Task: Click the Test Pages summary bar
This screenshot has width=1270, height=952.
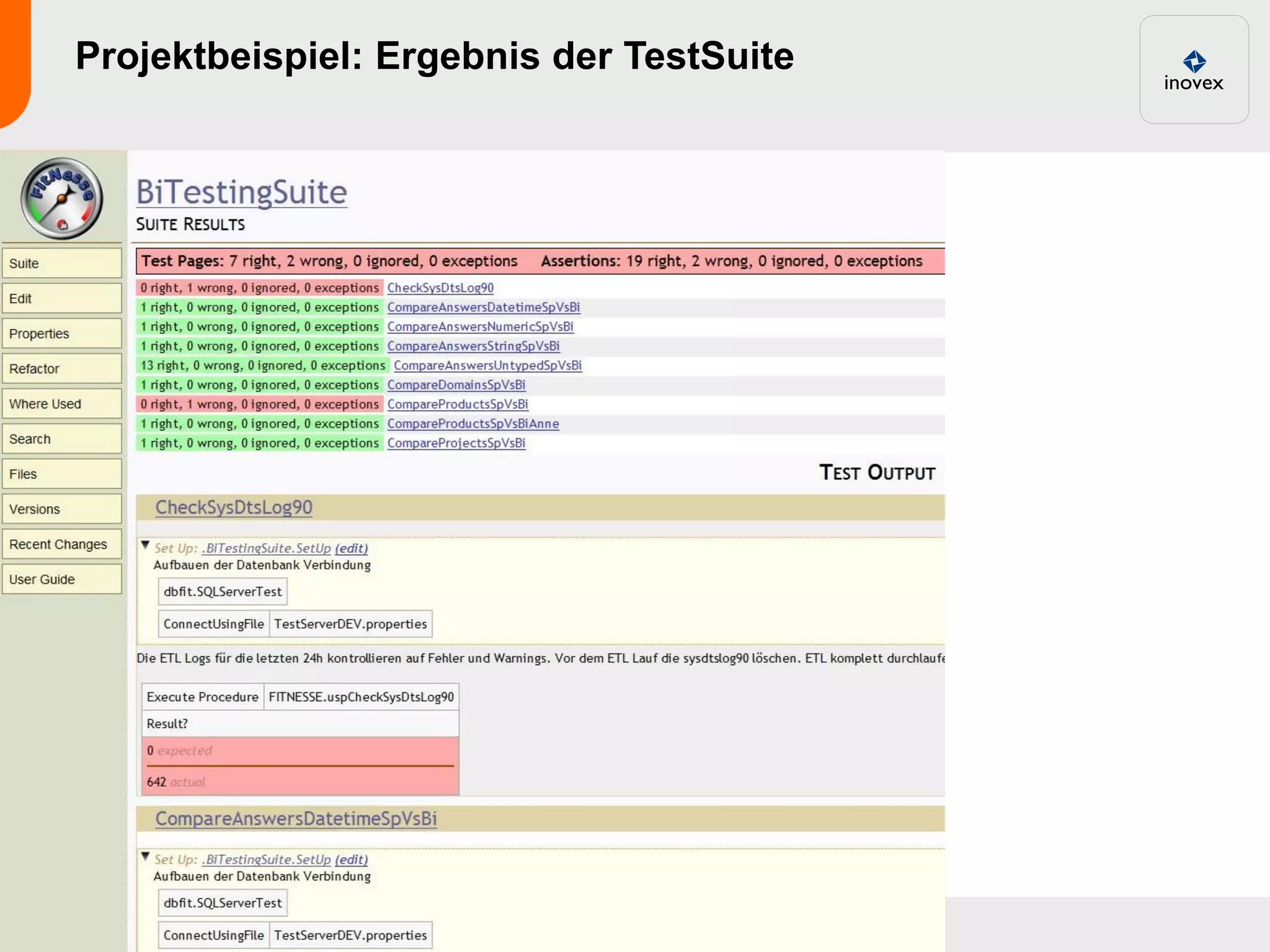Action: [x=540, y=261]
